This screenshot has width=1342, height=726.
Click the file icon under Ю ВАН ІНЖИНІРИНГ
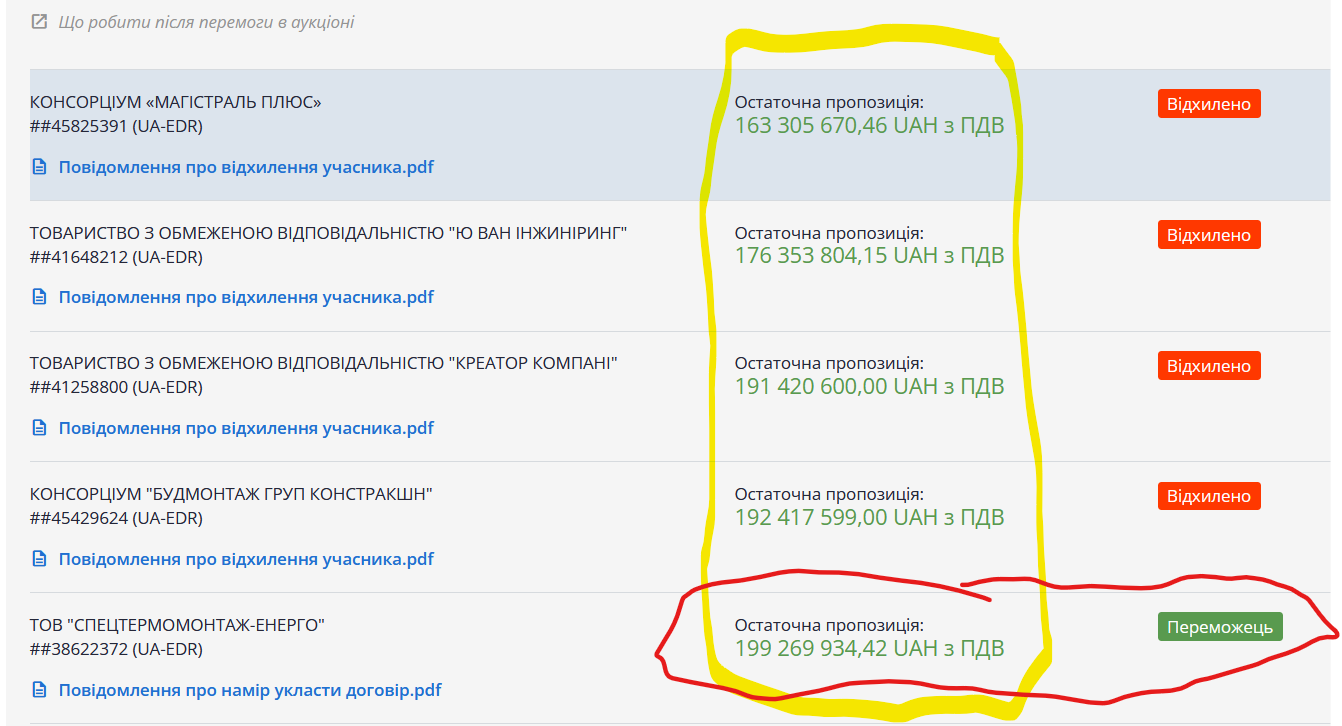[40, 297]
